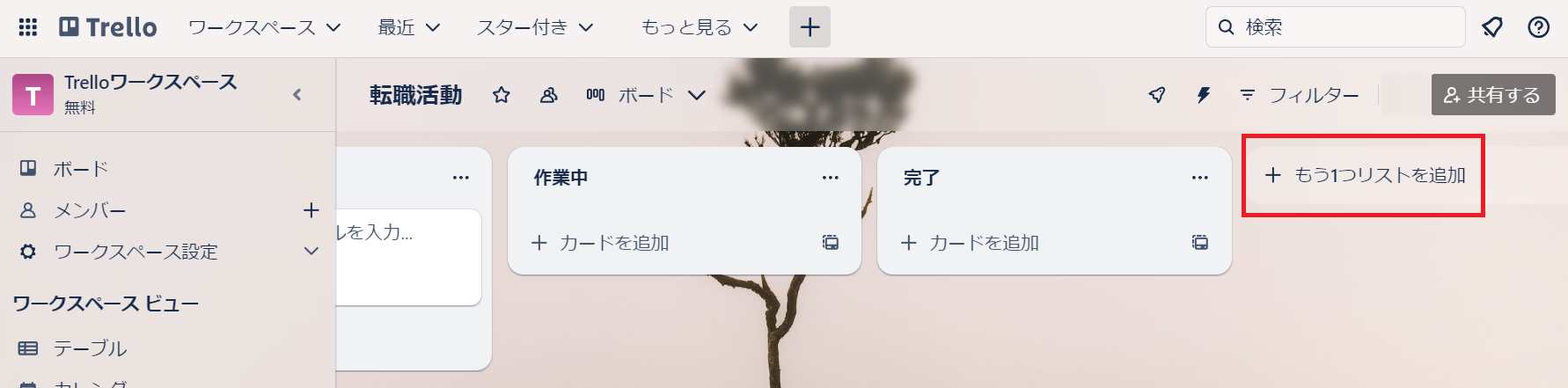Screen dimensions: 1568x388
Task: Expand ワークスペース設定 in sidebar
Action: 311,252
